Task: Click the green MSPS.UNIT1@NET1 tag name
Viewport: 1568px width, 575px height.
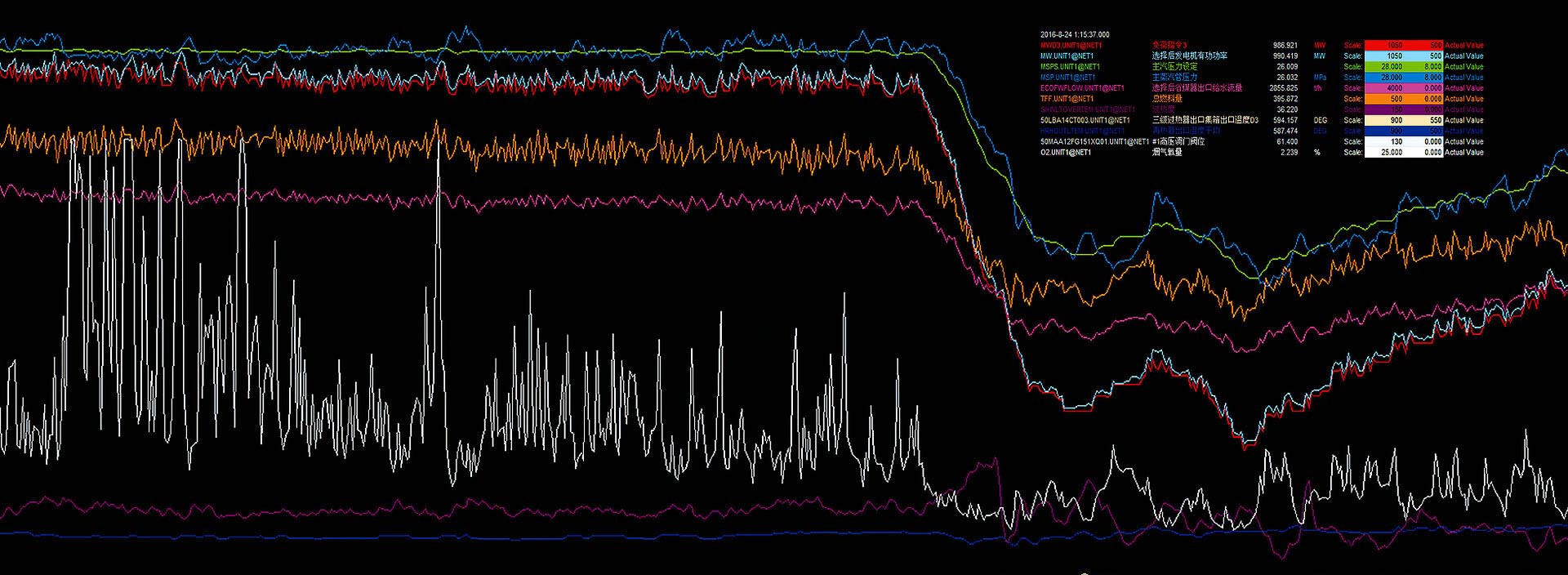Action: click(x=1070, y=67)
